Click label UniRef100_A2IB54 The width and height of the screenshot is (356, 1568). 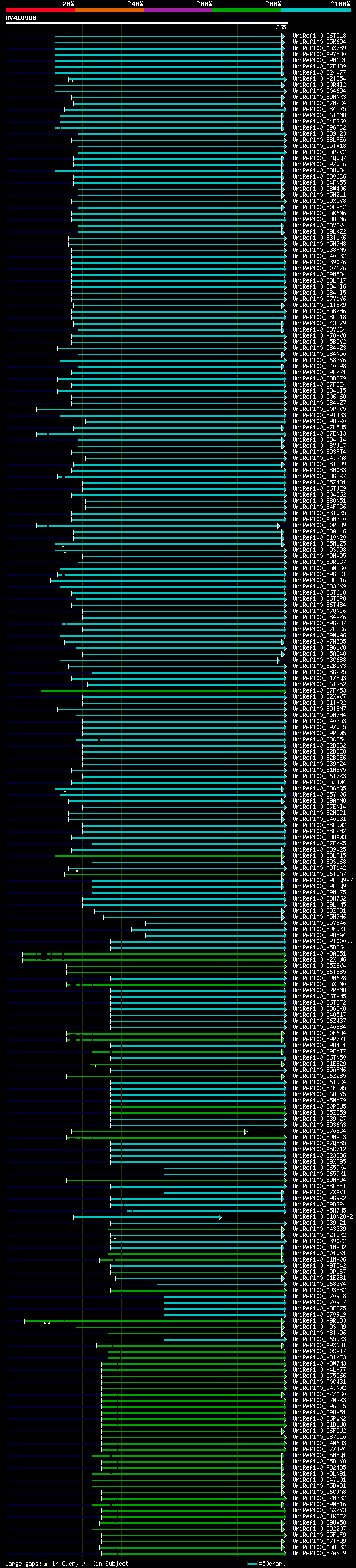(x=319, y=78)
